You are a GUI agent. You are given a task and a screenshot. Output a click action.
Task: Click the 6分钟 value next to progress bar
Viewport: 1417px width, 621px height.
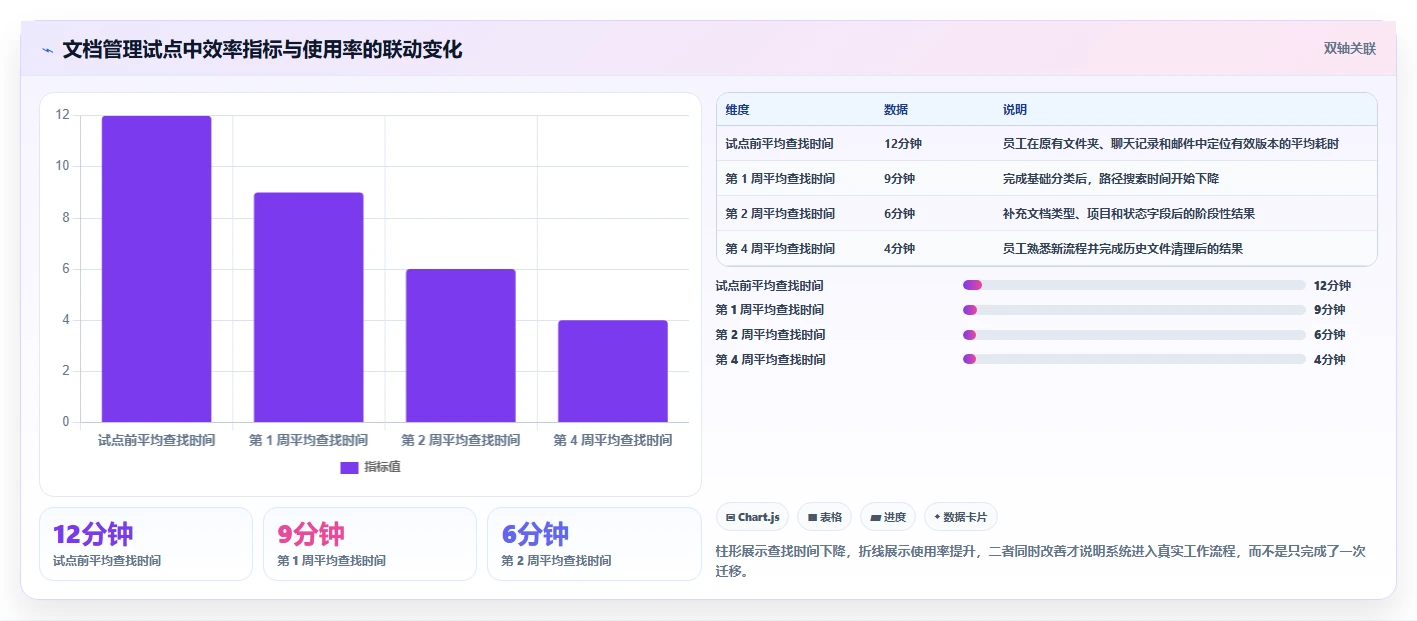[x=1329, y=335]
